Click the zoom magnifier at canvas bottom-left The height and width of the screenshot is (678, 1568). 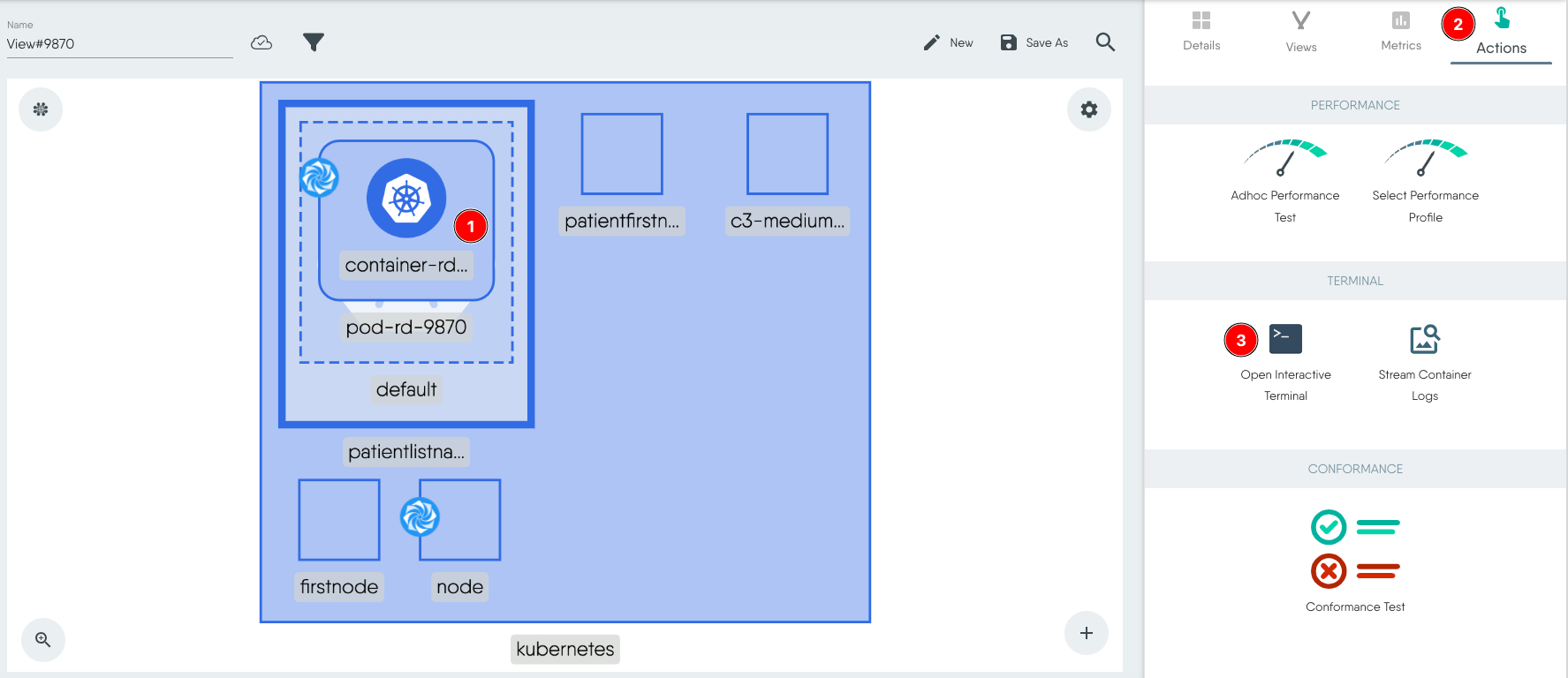[42, 639]
